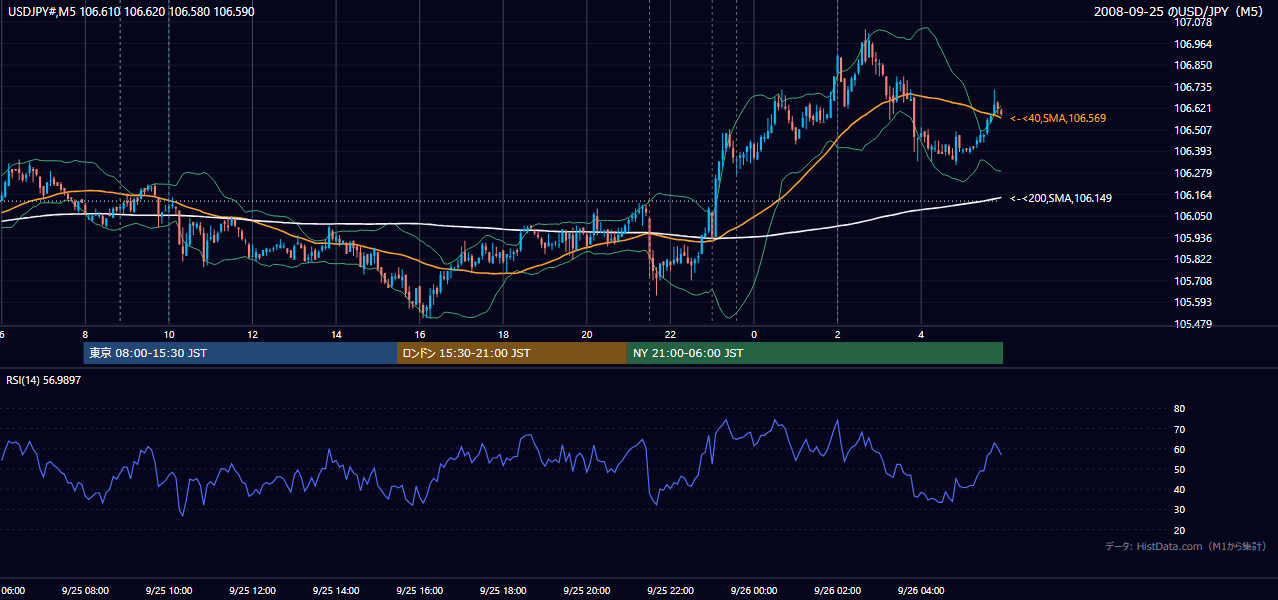Click hour tick 22 under price chart
This screenshot has height=600, width=1278.
(x=671, y=334)
